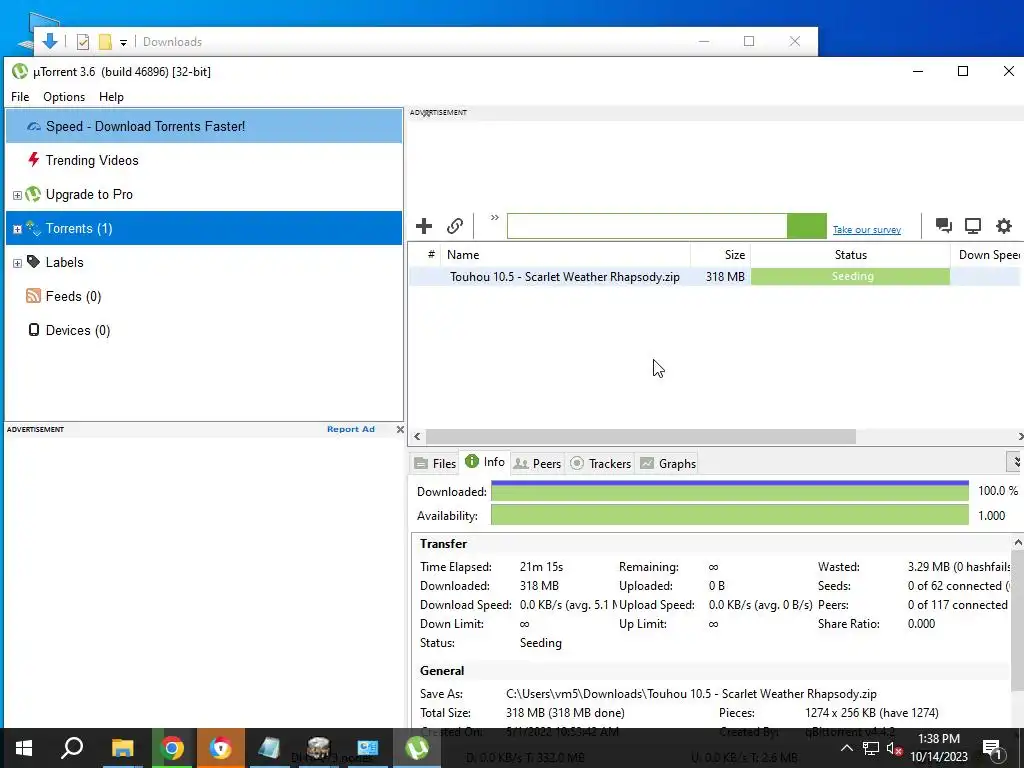Open Preferences gear icon
This screenshot has width=1024, height=768.
[x=1004, y=226]
